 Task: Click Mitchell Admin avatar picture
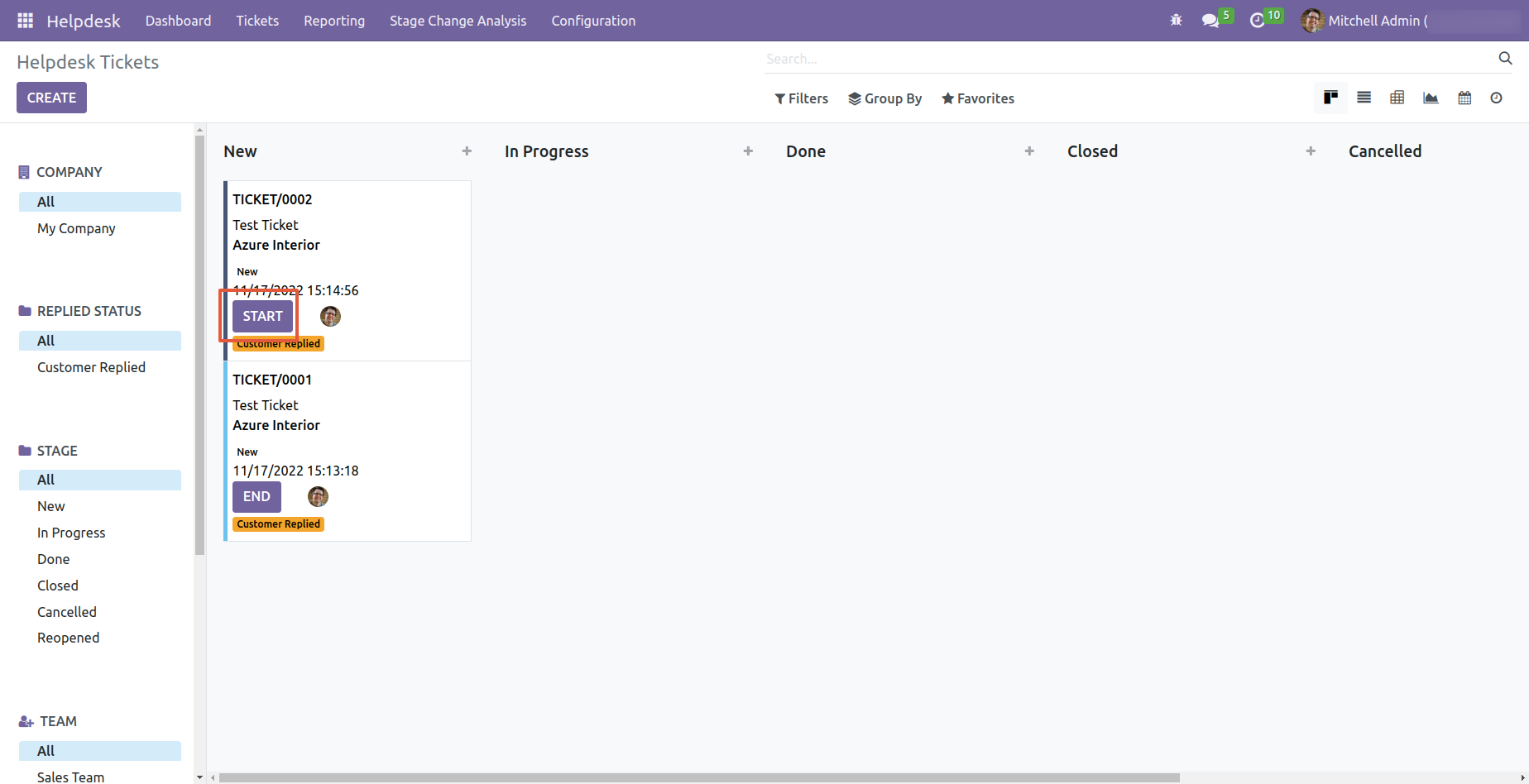point(1312,21)
